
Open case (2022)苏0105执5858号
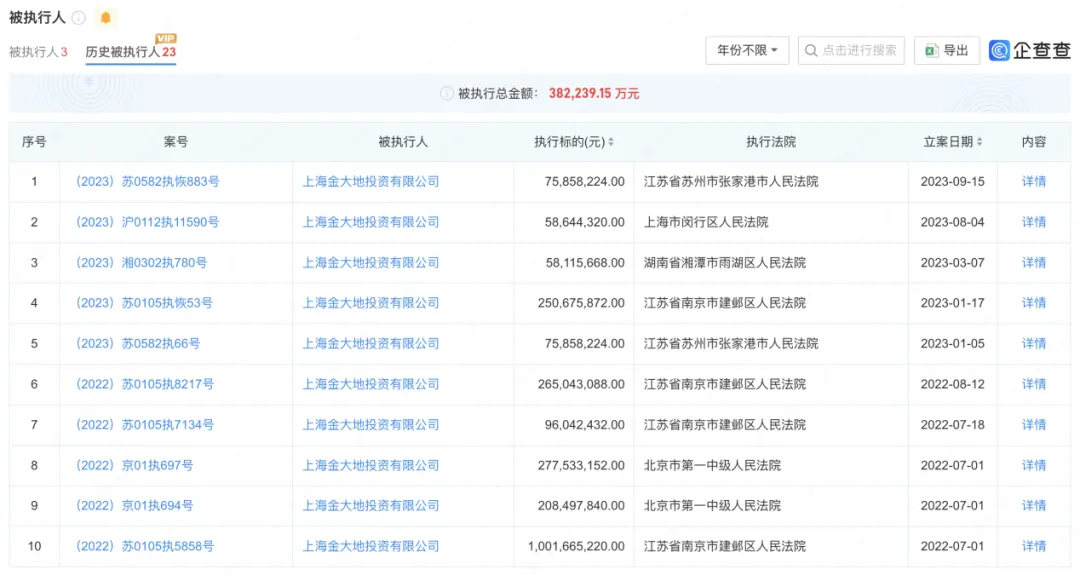coord(145,546)
